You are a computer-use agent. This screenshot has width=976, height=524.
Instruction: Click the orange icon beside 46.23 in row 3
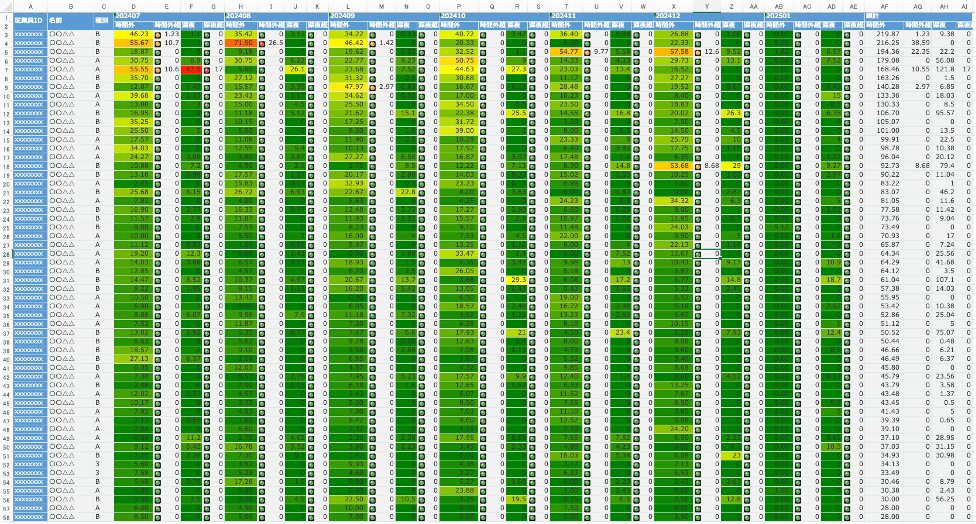pos(157,35)
